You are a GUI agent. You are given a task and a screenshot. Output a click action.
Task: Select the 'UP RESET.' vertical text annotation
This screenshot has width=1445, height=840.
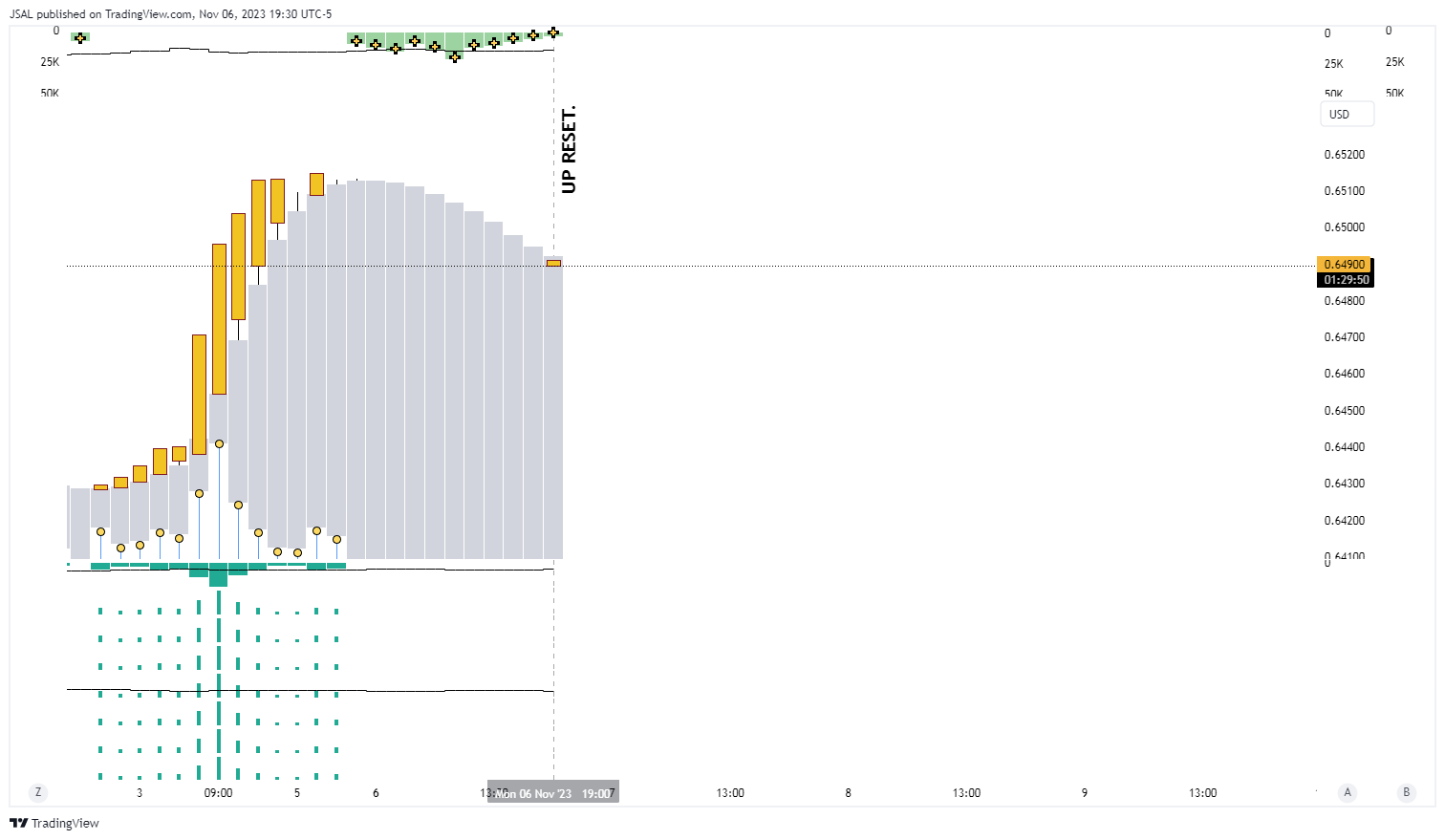569,149
